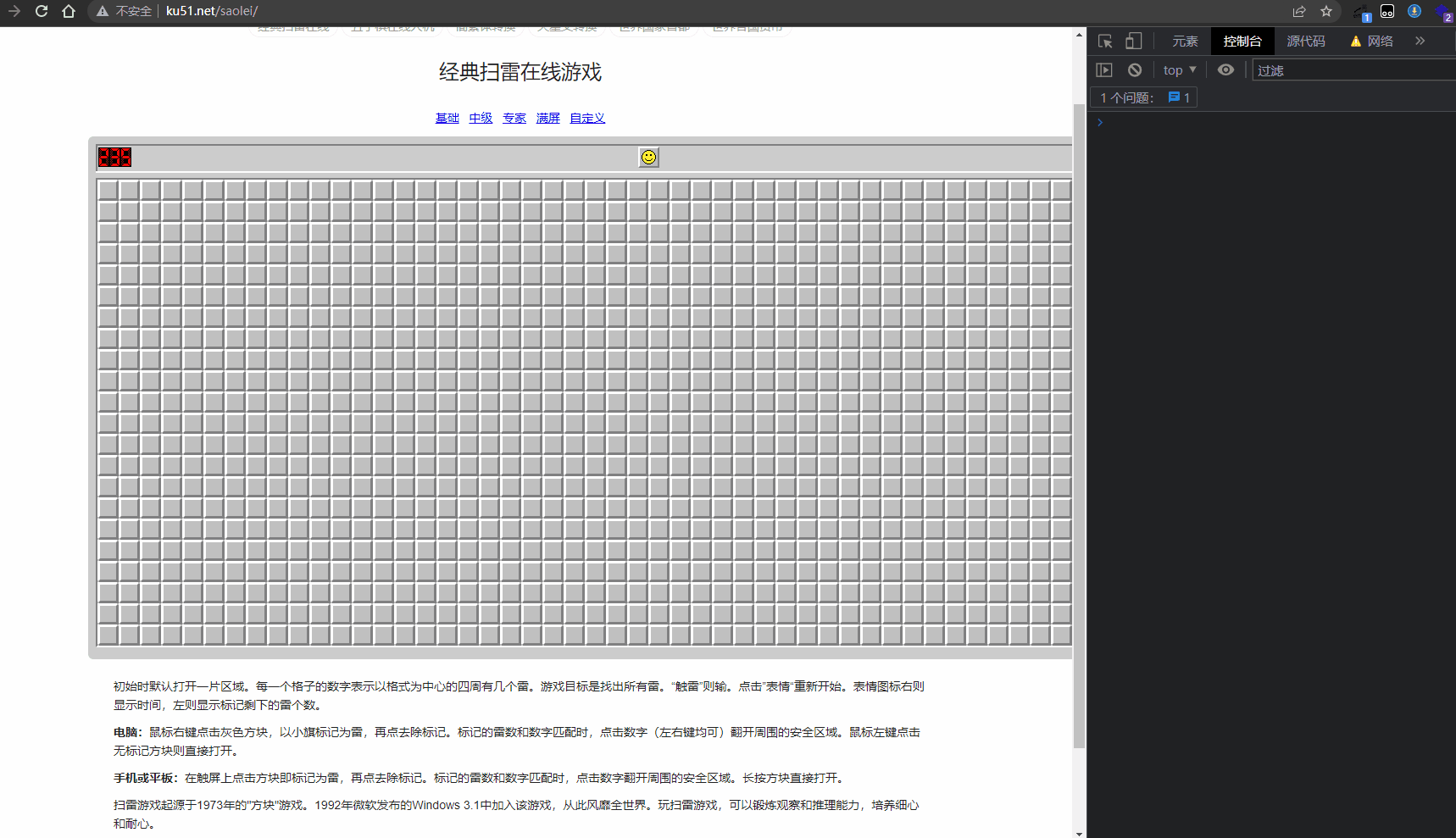Open the share icon in the address bar
This screenshot has height=838, width=1456.
click(x=1300, y=11)
